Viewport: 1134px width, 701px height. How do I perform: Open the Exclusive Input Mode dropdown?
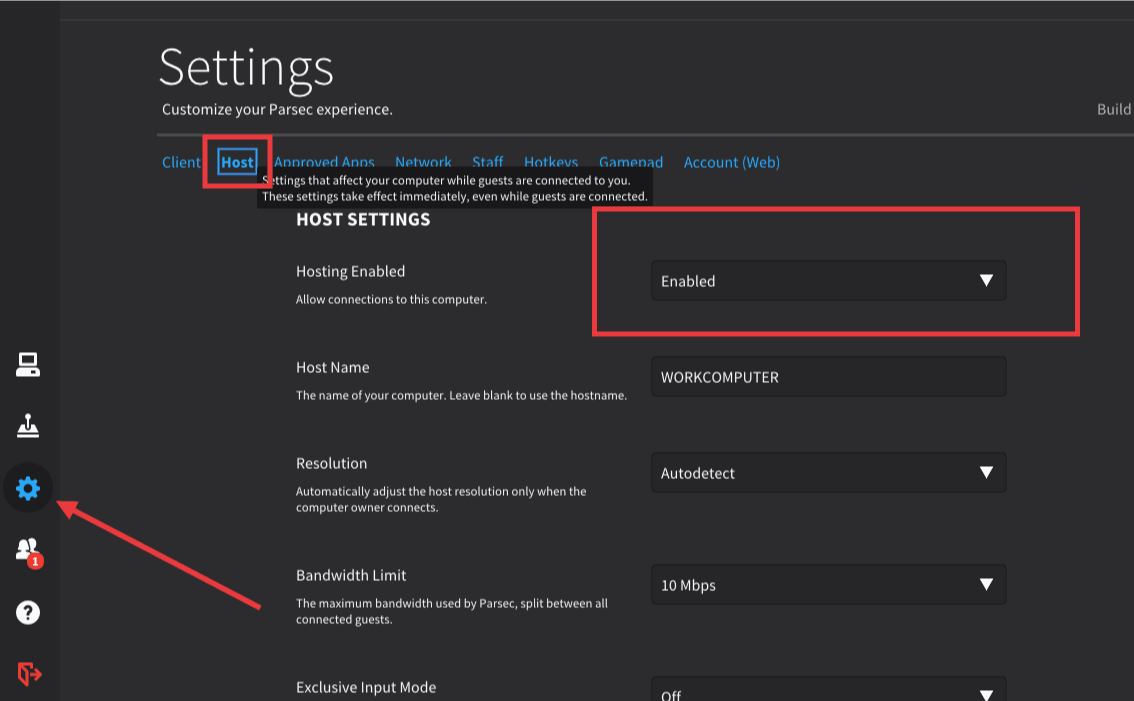828,693
